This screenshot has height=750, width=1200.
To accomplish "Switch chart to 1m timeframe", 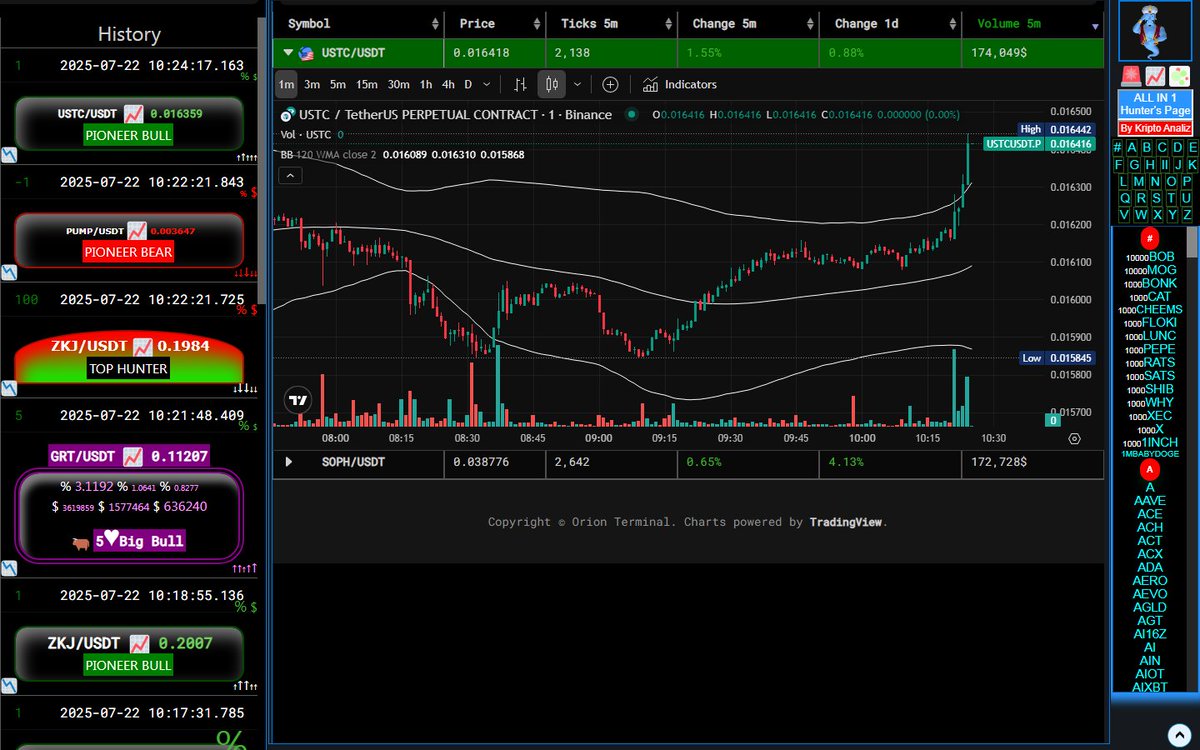I will tap(286, 84).
